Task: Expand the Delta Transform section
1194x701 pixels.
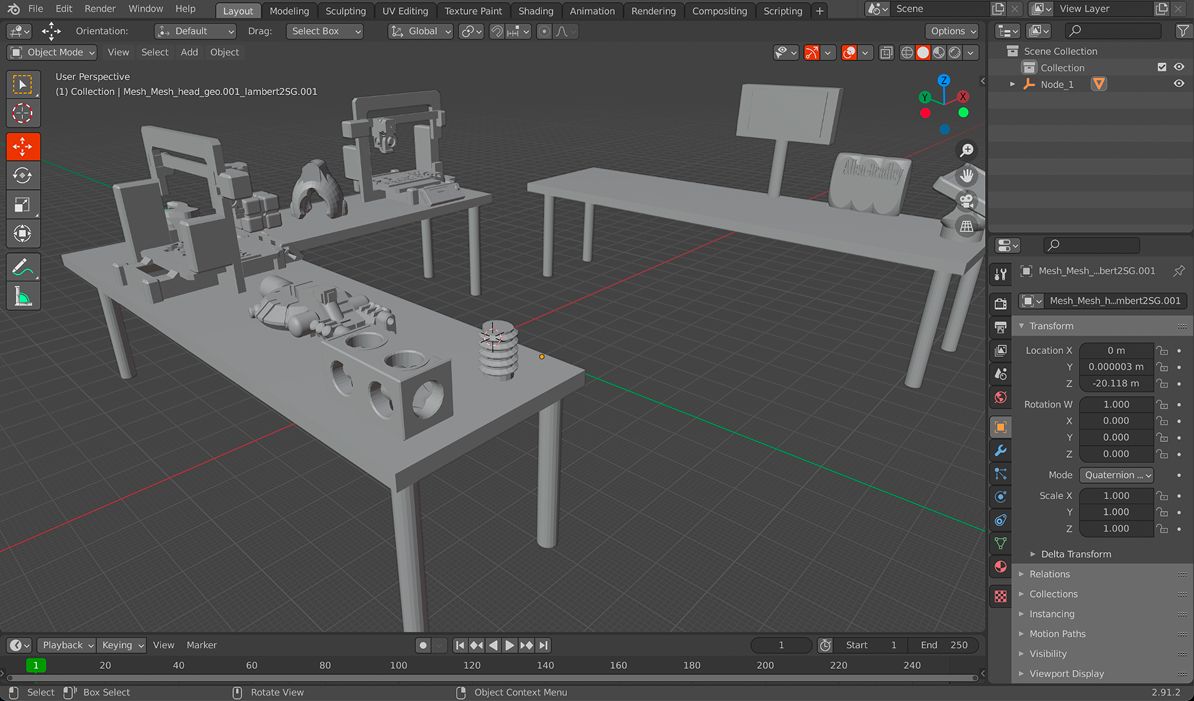Action: pyautogui.click(x=1075, y=554)
